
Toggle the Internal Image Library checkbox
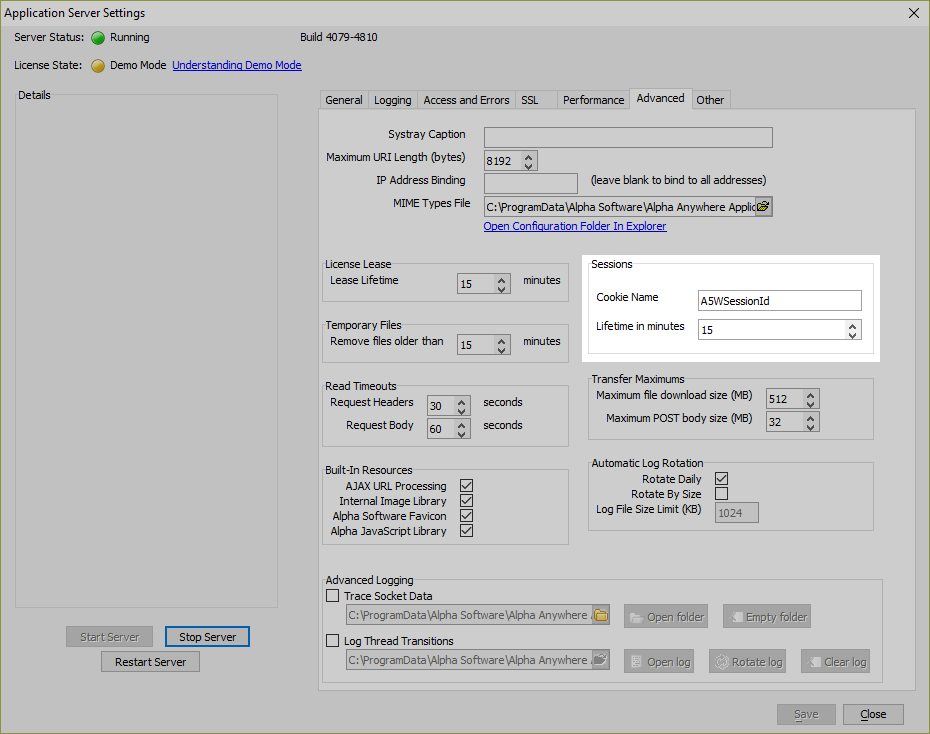tap(466, 501)
